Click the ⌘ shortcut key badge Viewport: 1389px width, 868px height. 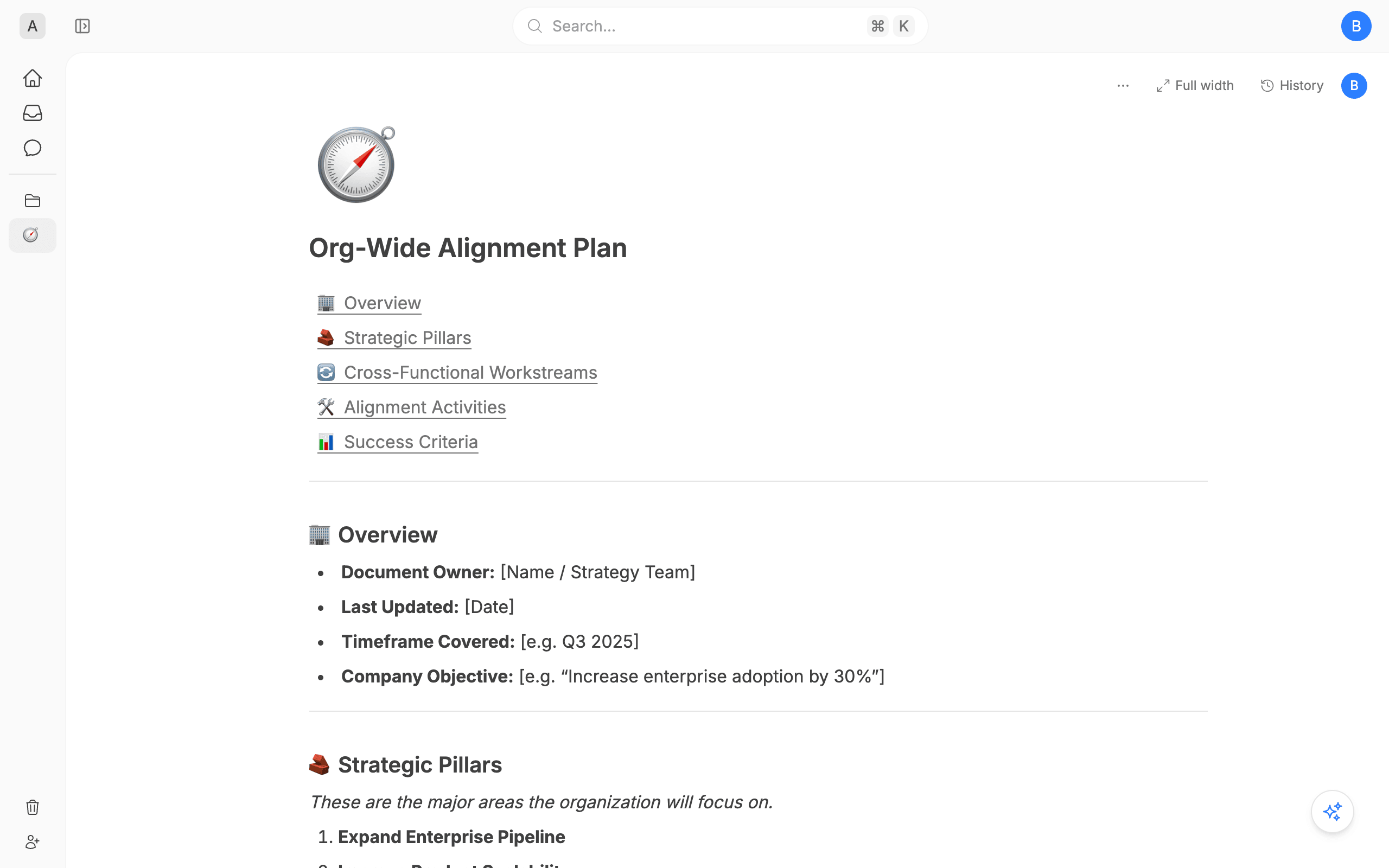pyautogui.click(x=877, y=27)
